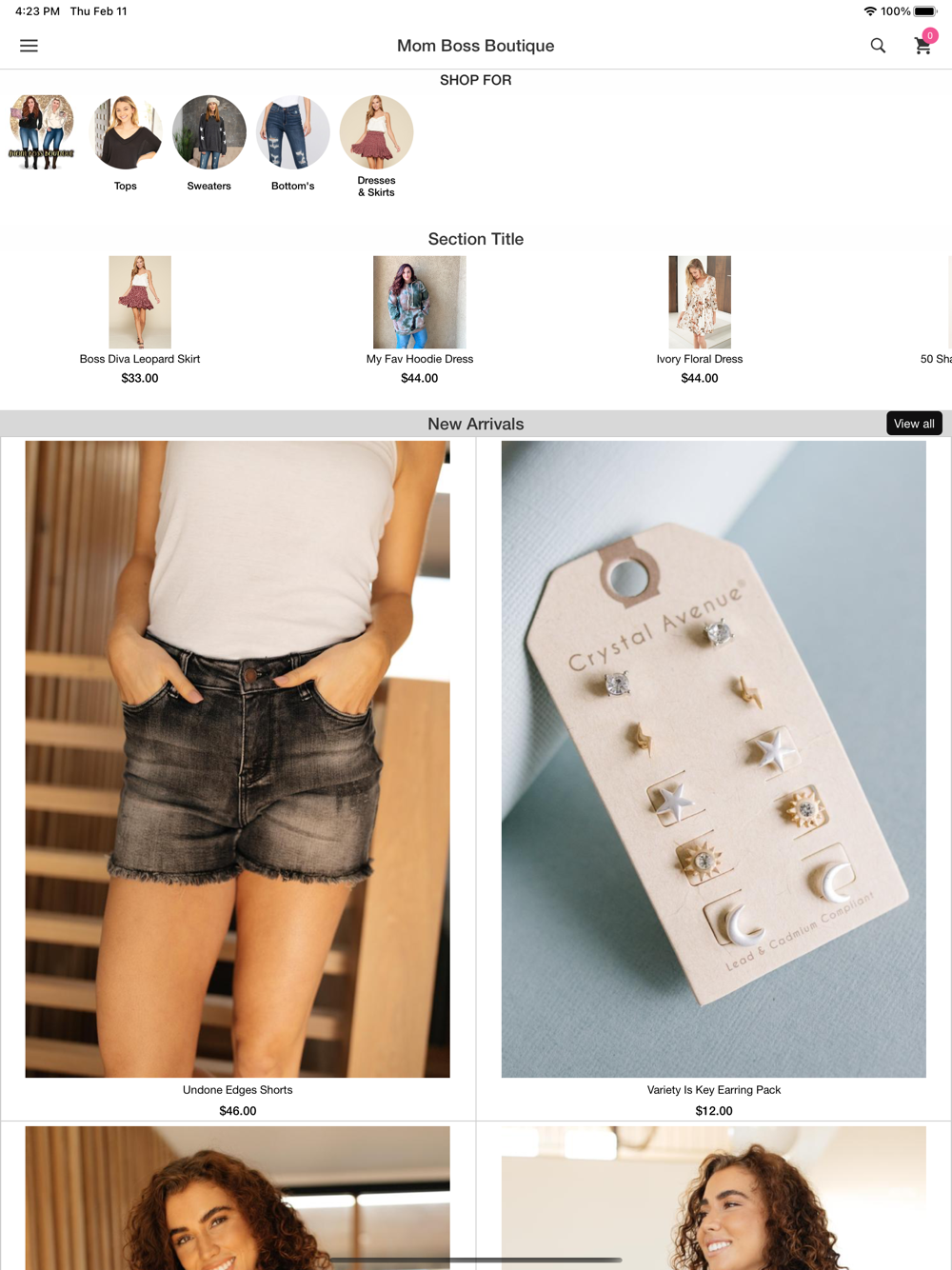Open My Fav Hoodie Dress thumbnail

(420, 302)
